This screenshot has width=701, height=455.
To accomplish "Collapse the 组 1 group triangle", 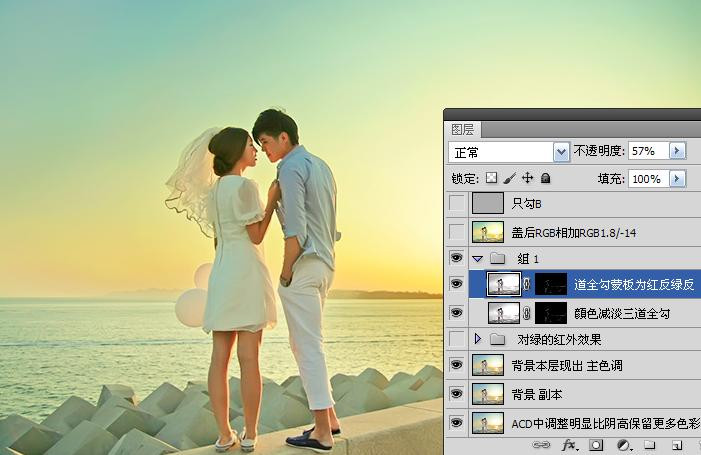I will point(477,259).
